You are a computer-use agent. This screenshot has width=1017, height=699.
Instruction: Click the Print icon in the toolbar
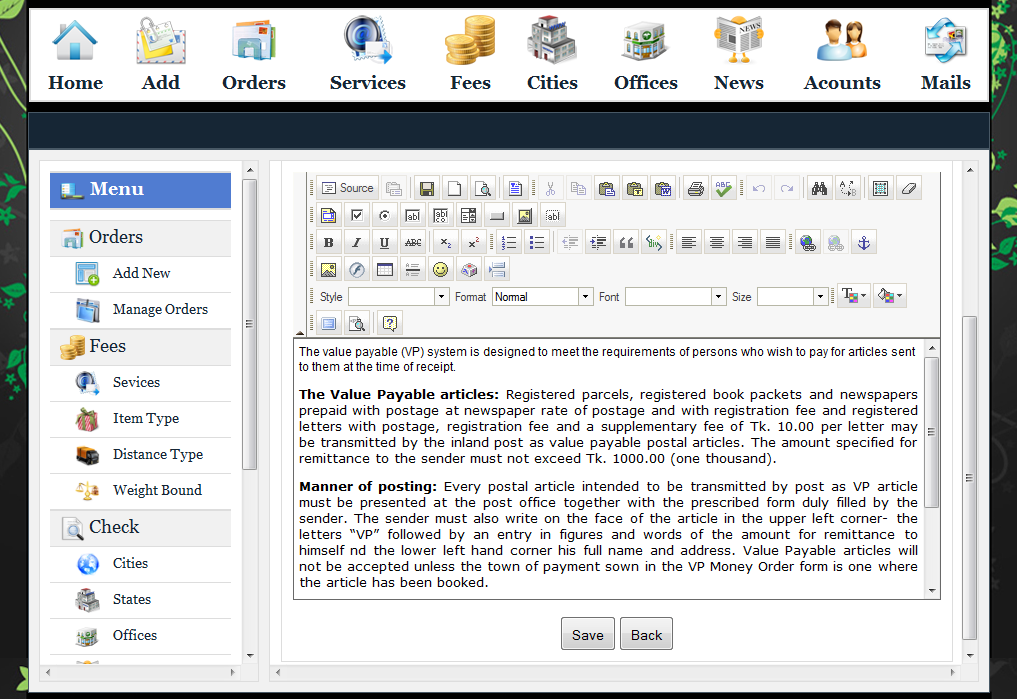tap(696, 188)
